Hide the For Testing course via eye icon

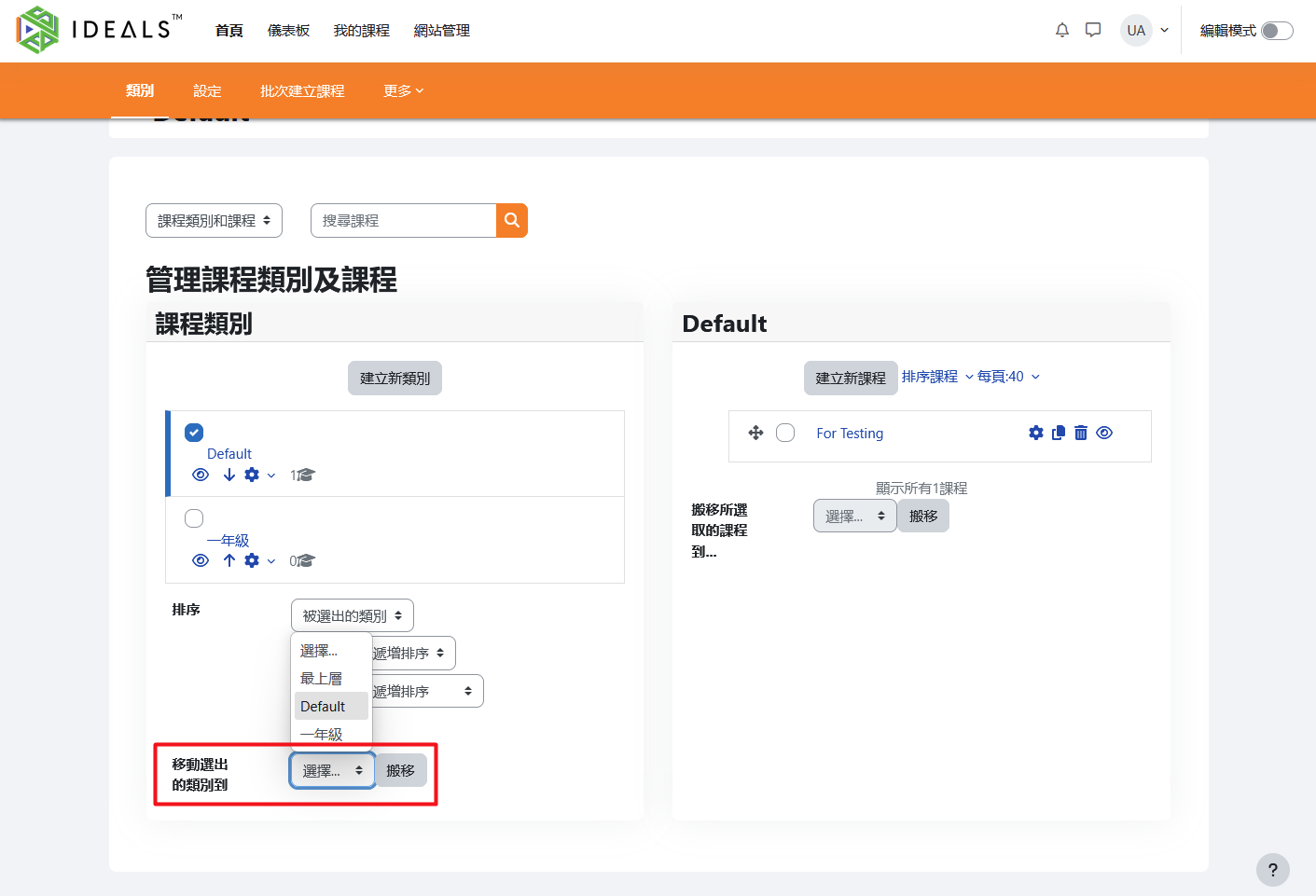pos(1104,433)
